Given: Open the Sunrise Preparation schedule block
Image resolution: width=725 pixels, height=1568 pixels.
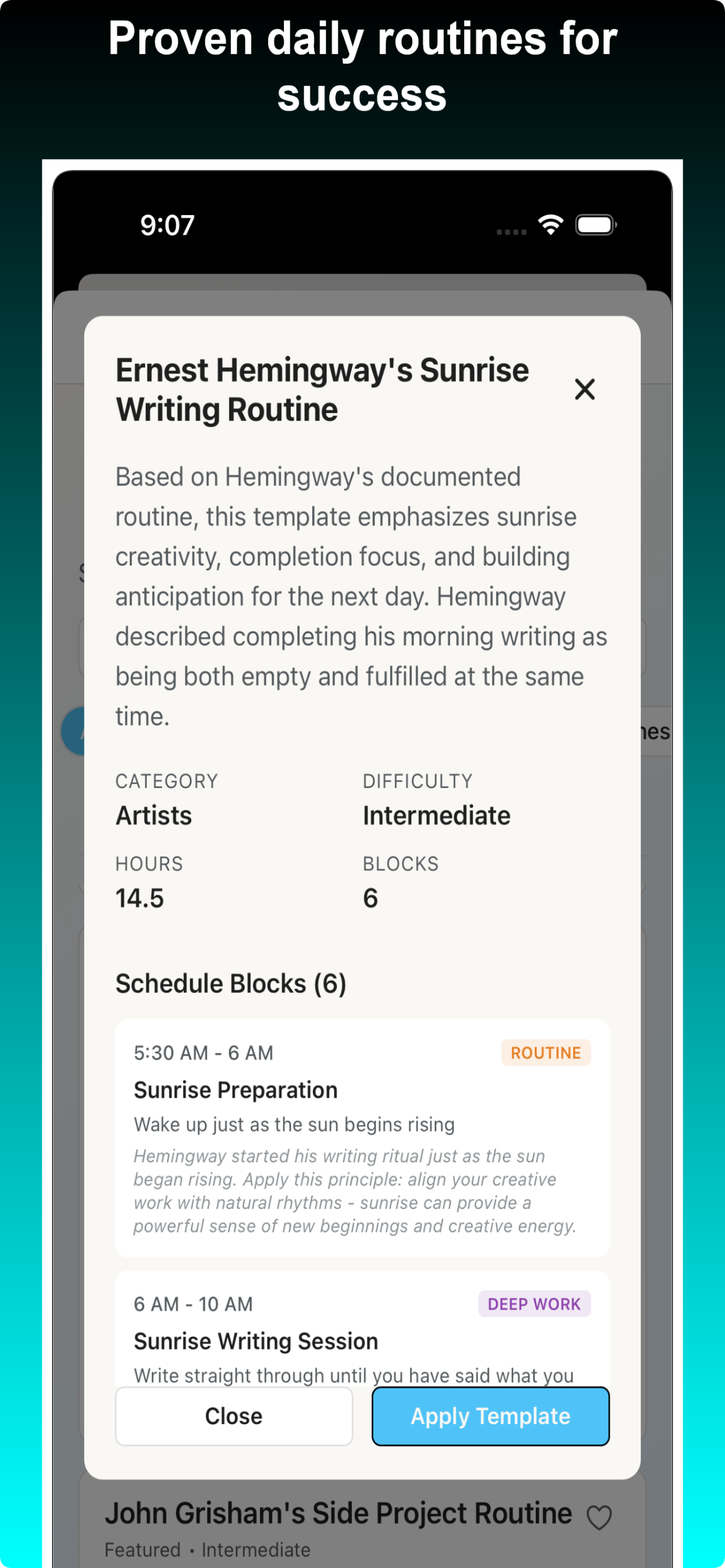Looking at the screenshot, I should point(361,1138).
